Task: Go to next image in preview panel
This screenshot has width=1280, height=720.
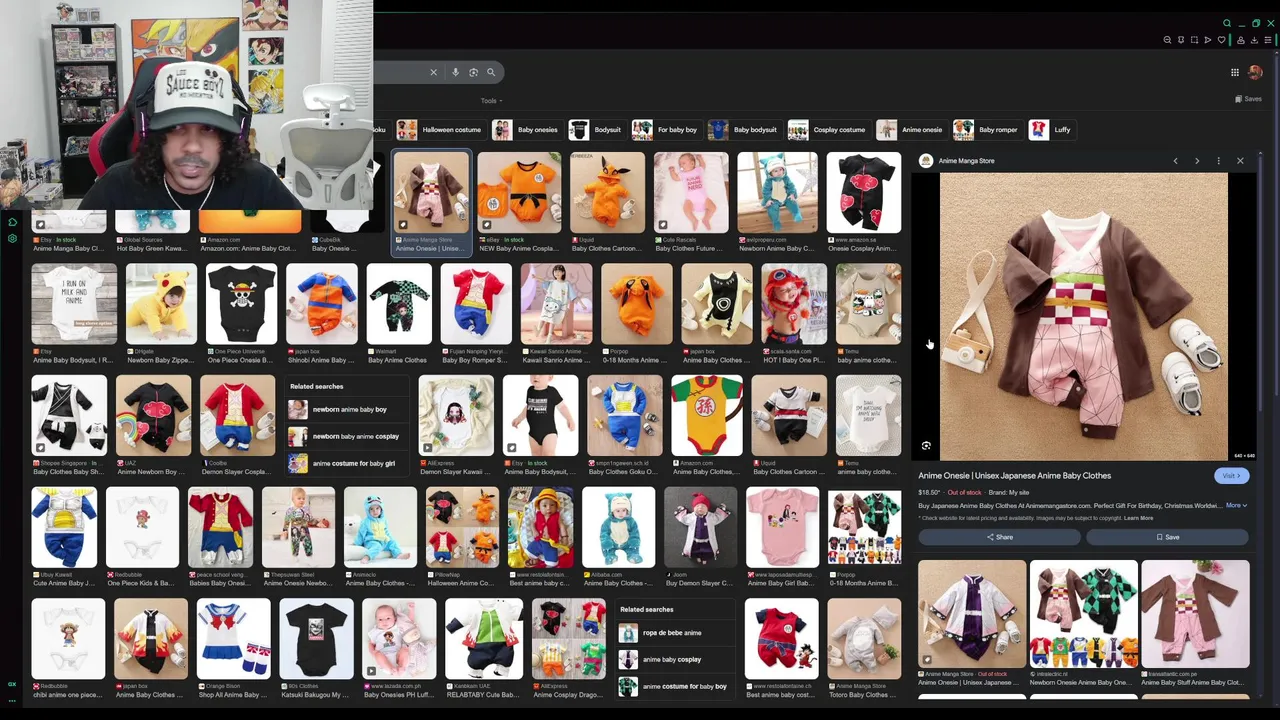Action: coord(1197,161)
